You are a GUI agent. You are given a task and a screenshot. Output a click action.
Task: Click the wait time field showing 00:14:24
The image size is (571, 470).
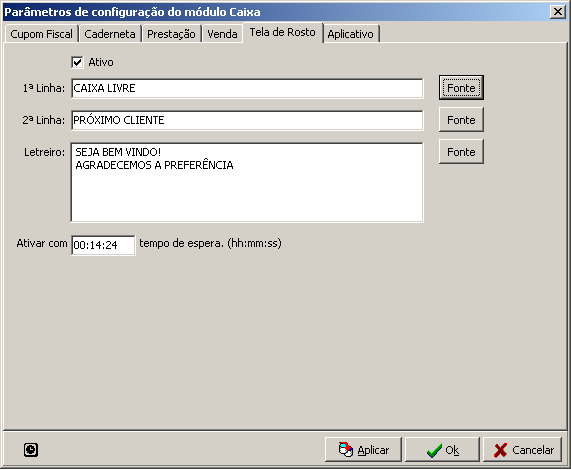coord(103,245)
